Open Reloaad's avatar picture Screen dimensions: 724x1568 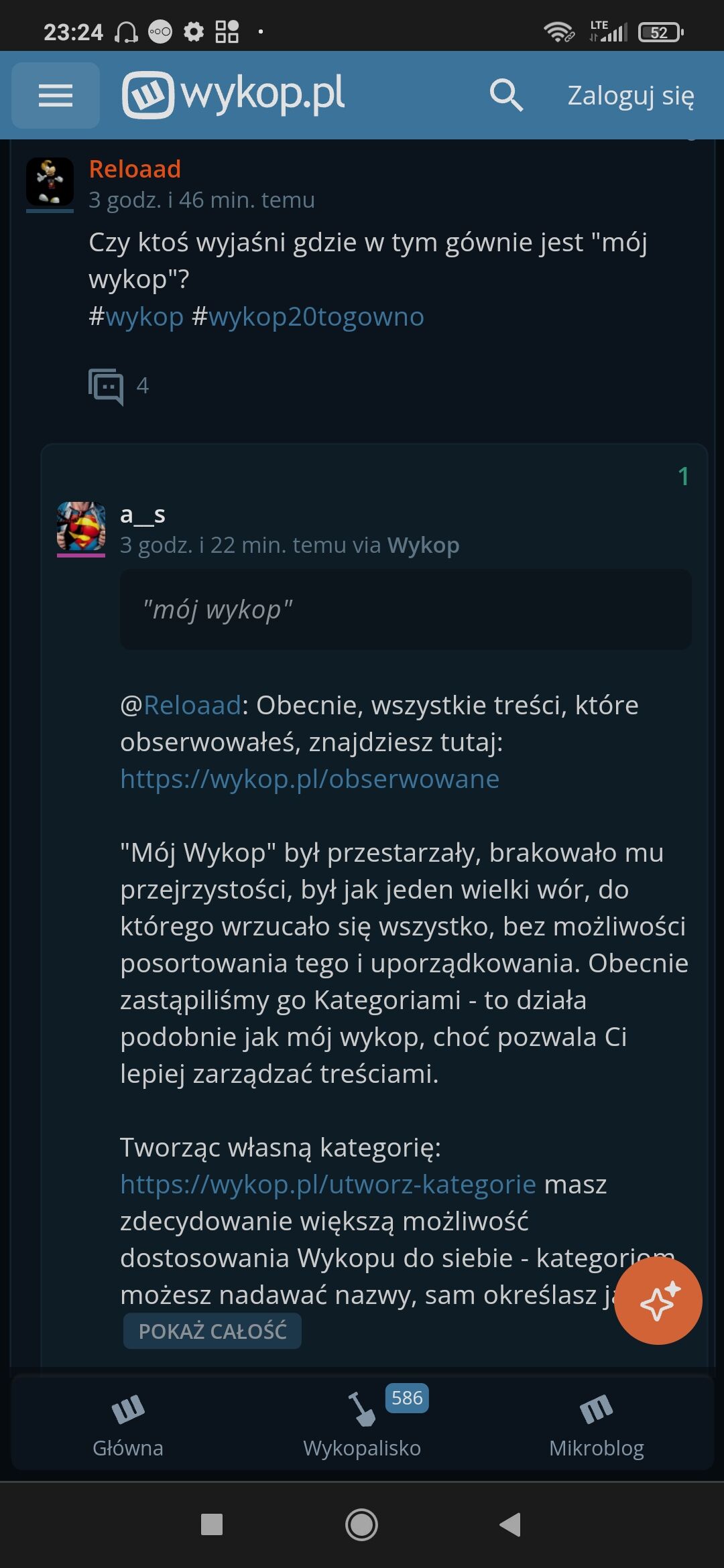pyautogui.click(x=50, y=182)
